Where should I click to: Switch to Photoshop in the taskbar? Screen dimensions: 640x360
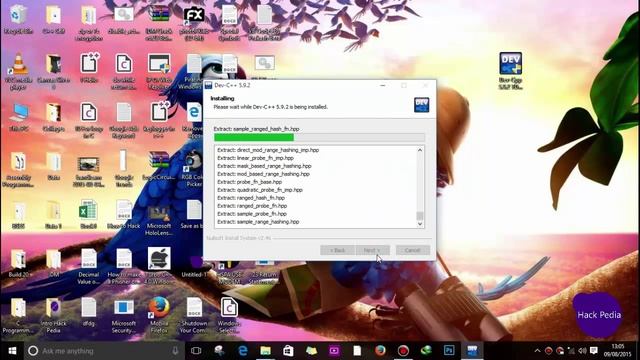pyautogui.click(x=449, y=351)
